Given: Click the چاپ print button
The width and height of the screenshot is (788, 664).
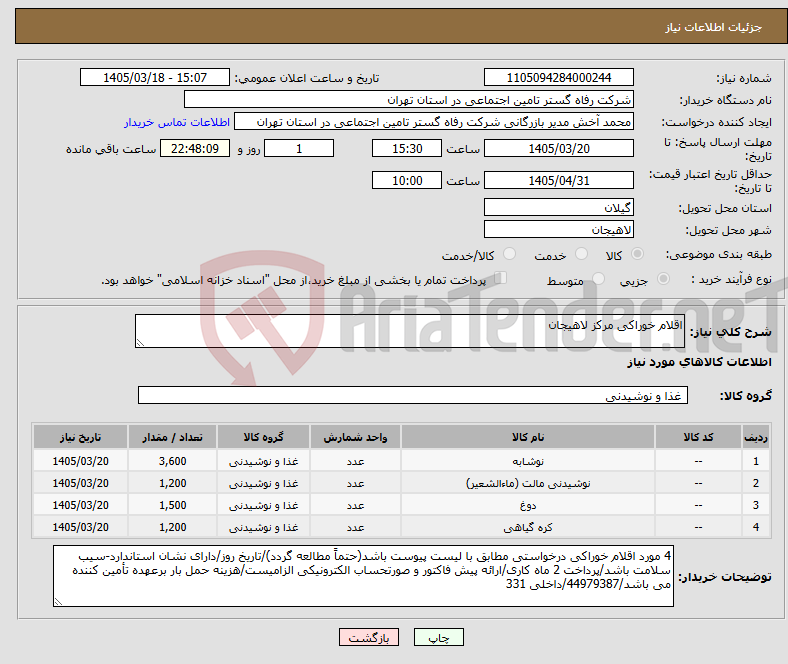Looking at the screenshot, I should [x=439, y=637].
